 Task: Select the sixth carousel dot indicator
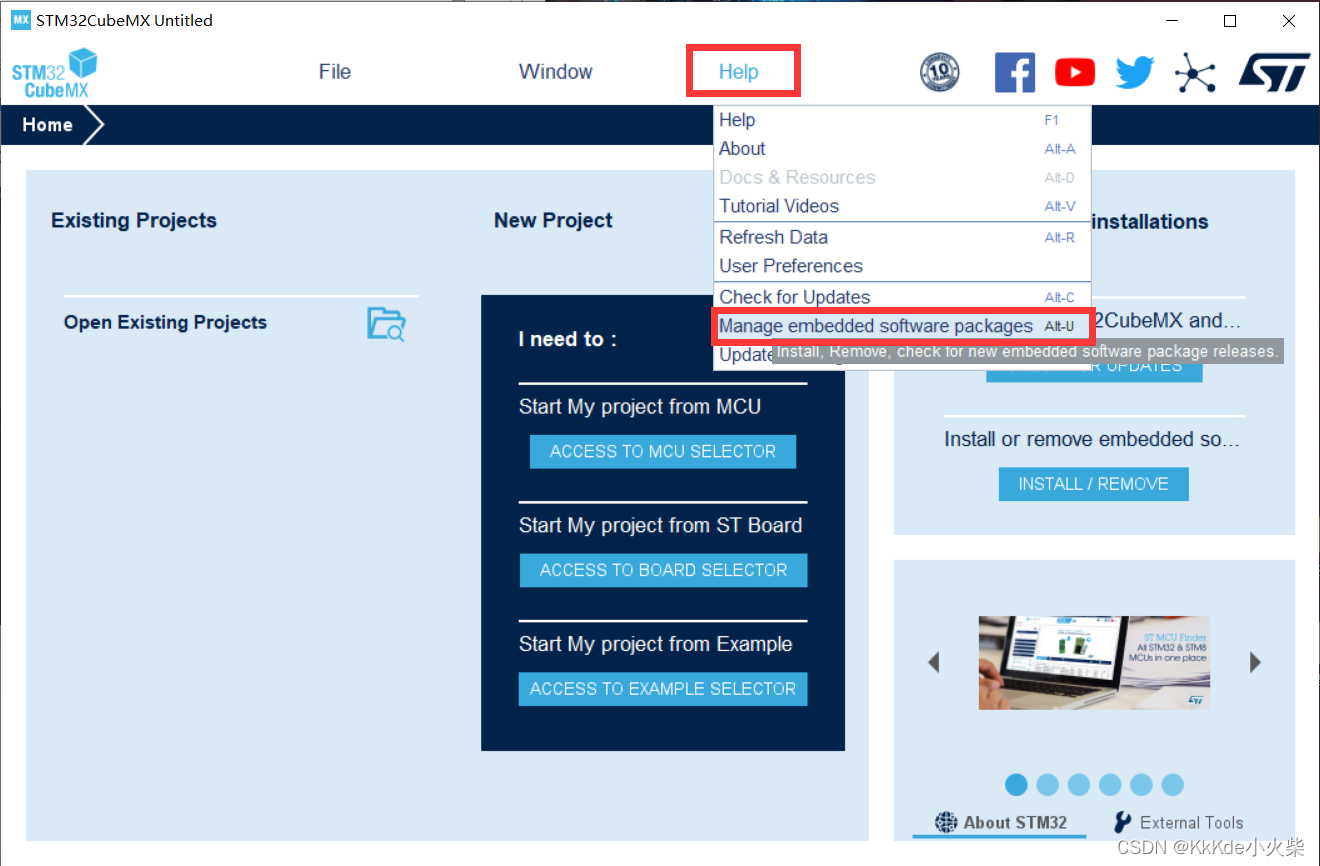[1172, 785]
